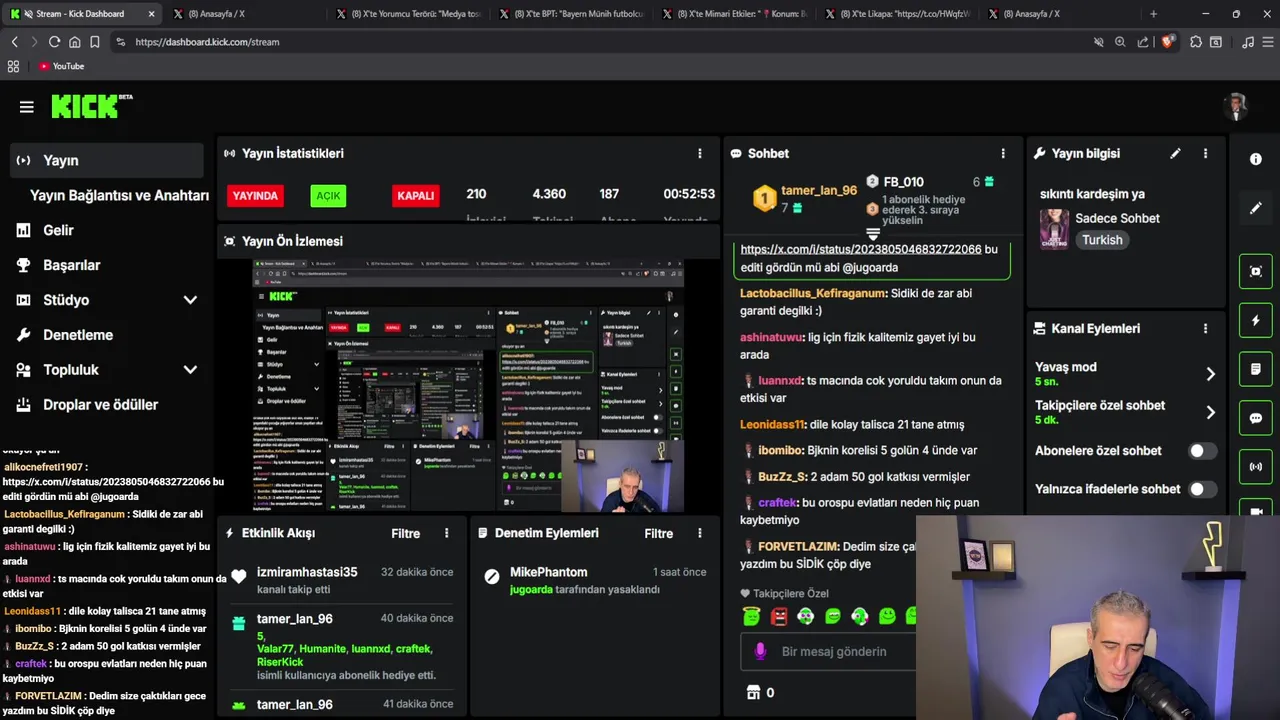This screenshot has width=1280, height=720.
Task: Open Yayın İstatistikleri three-dot options
Action: click(x=700, y=153)
